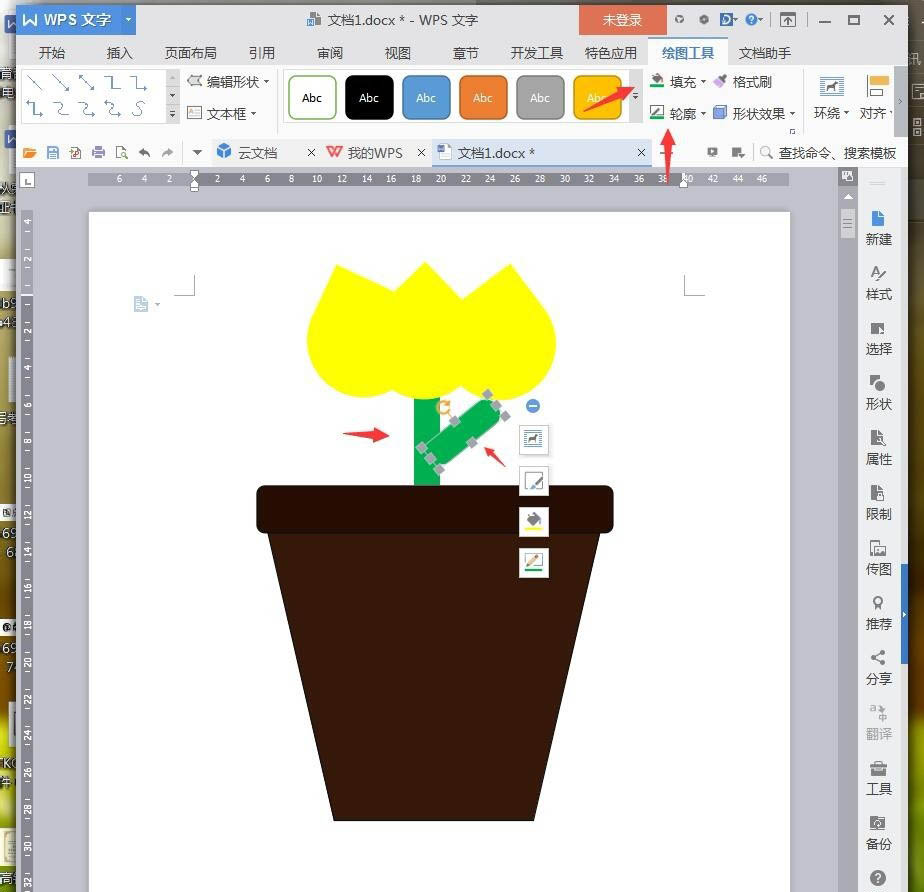Select the S-curve line shape
924x892 pixels.
point(138,108)
